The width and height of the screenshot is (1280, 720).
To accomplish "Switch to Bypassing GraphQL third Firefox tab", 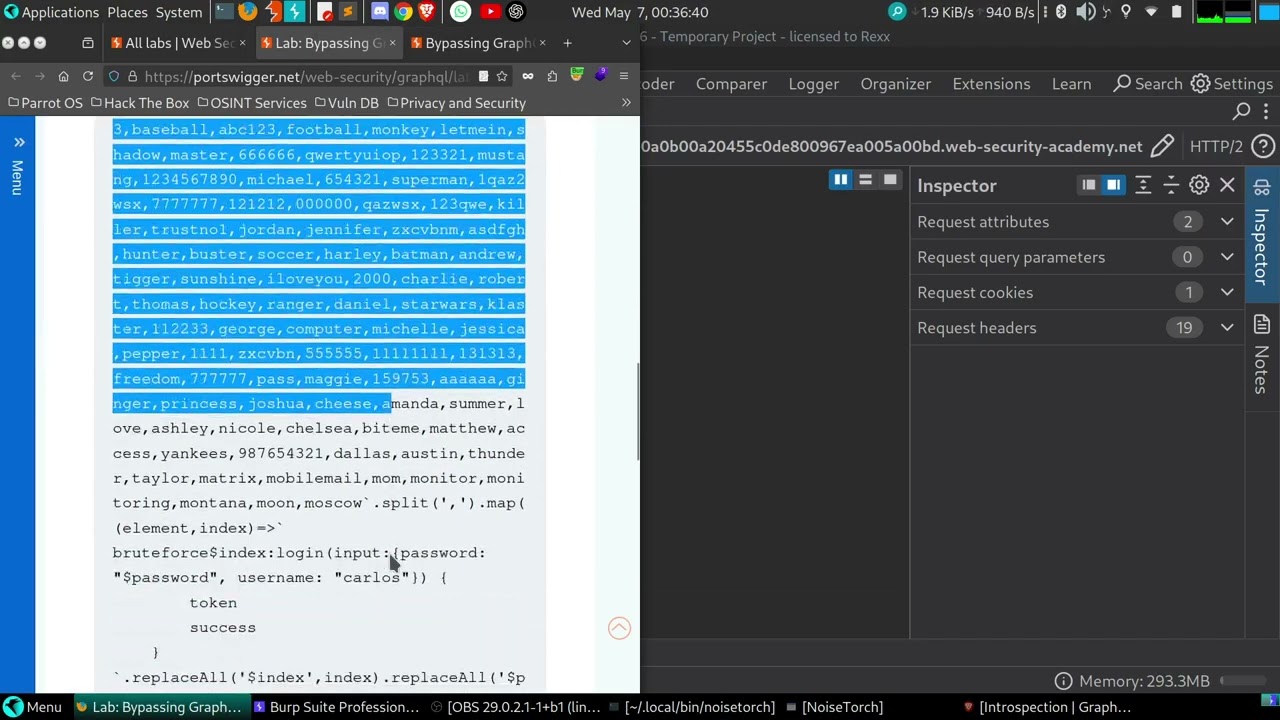I will coord(477,43).
